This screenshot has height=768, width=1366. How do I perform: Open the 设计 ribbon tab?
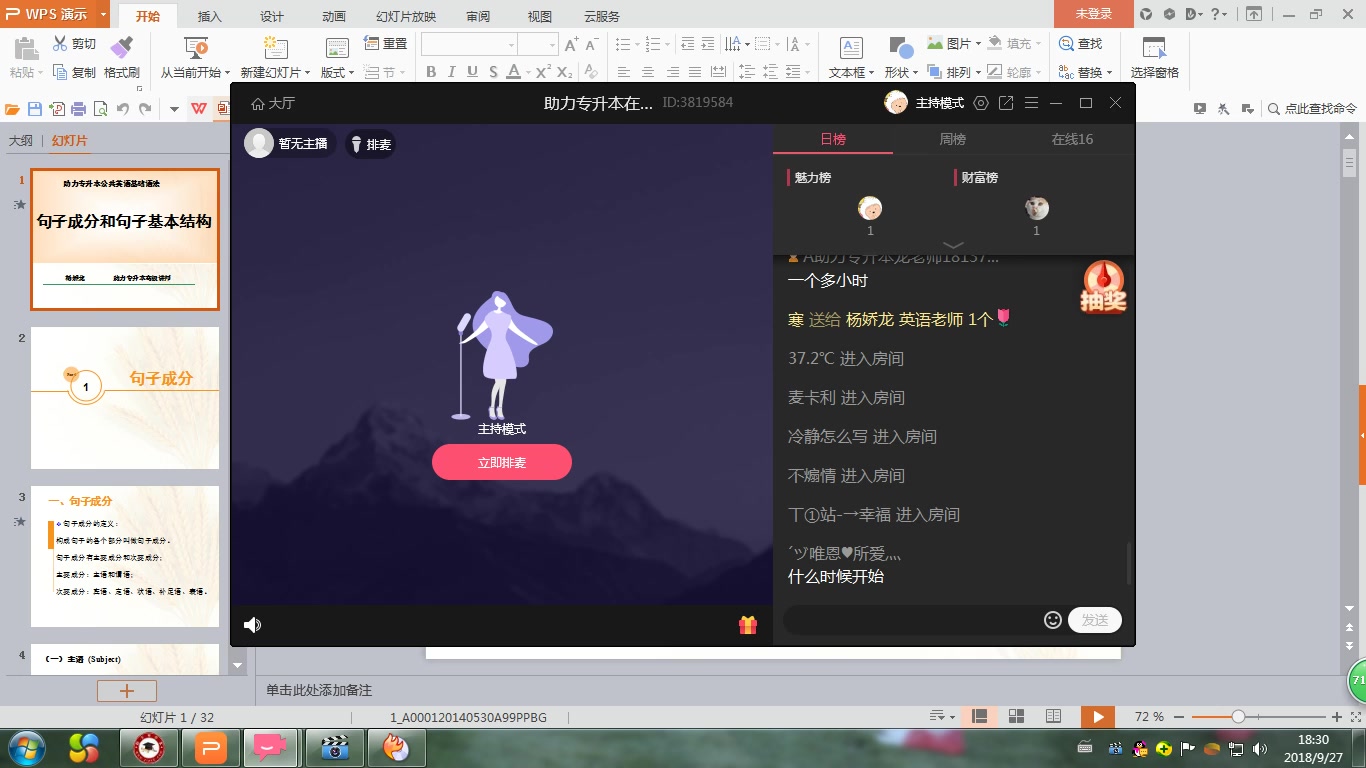(271, 16)
